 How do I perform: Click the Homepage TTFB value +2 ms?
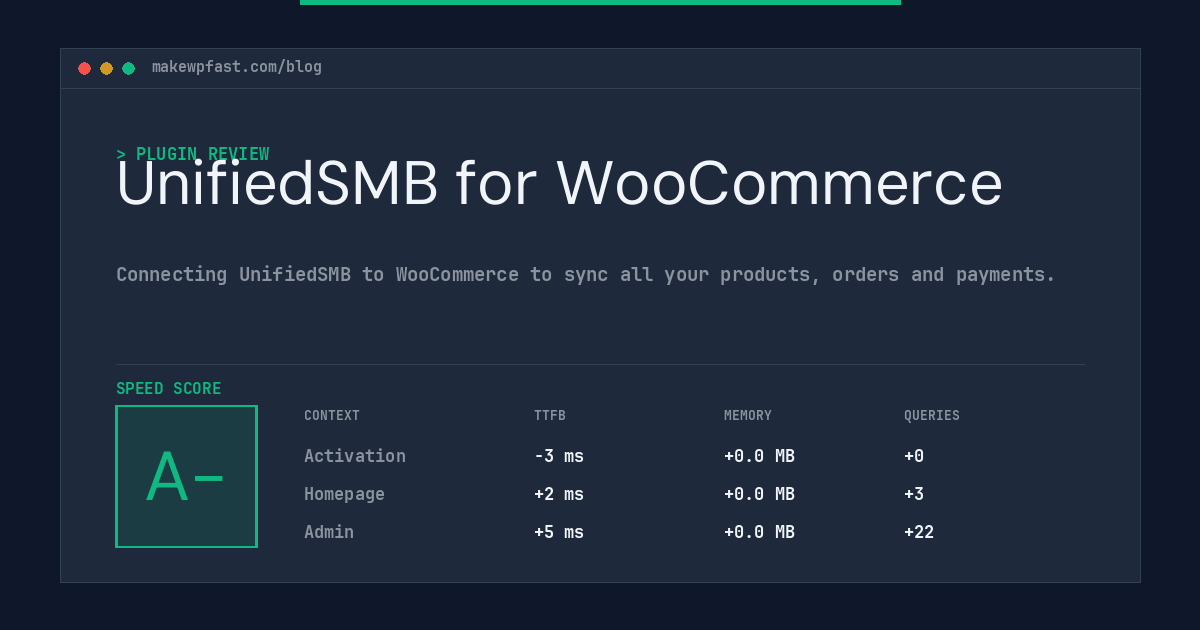559,494
